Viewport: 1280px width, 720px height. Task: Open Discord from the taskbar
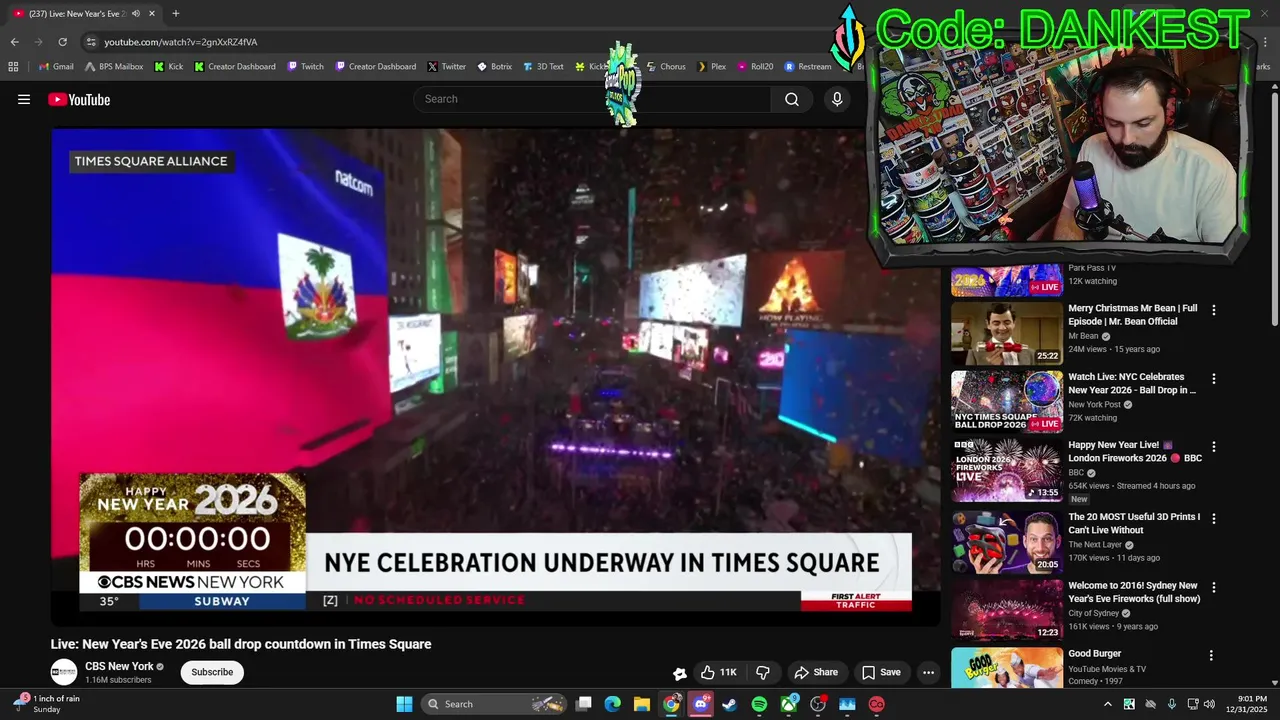(701, 704)
